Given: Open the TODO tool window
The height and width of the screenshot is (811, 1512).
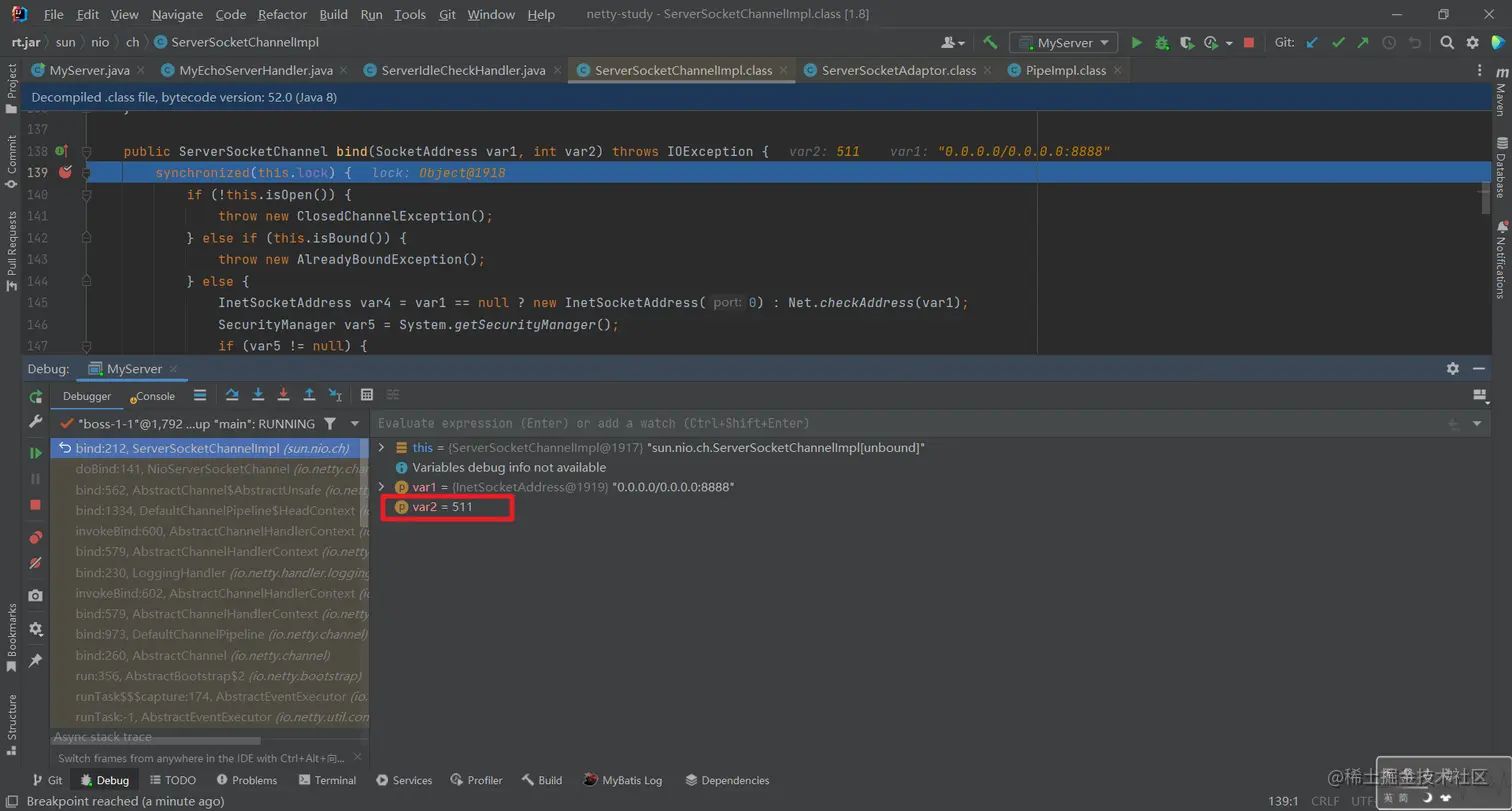Looking at the screenshot, I should coord(173,780).
